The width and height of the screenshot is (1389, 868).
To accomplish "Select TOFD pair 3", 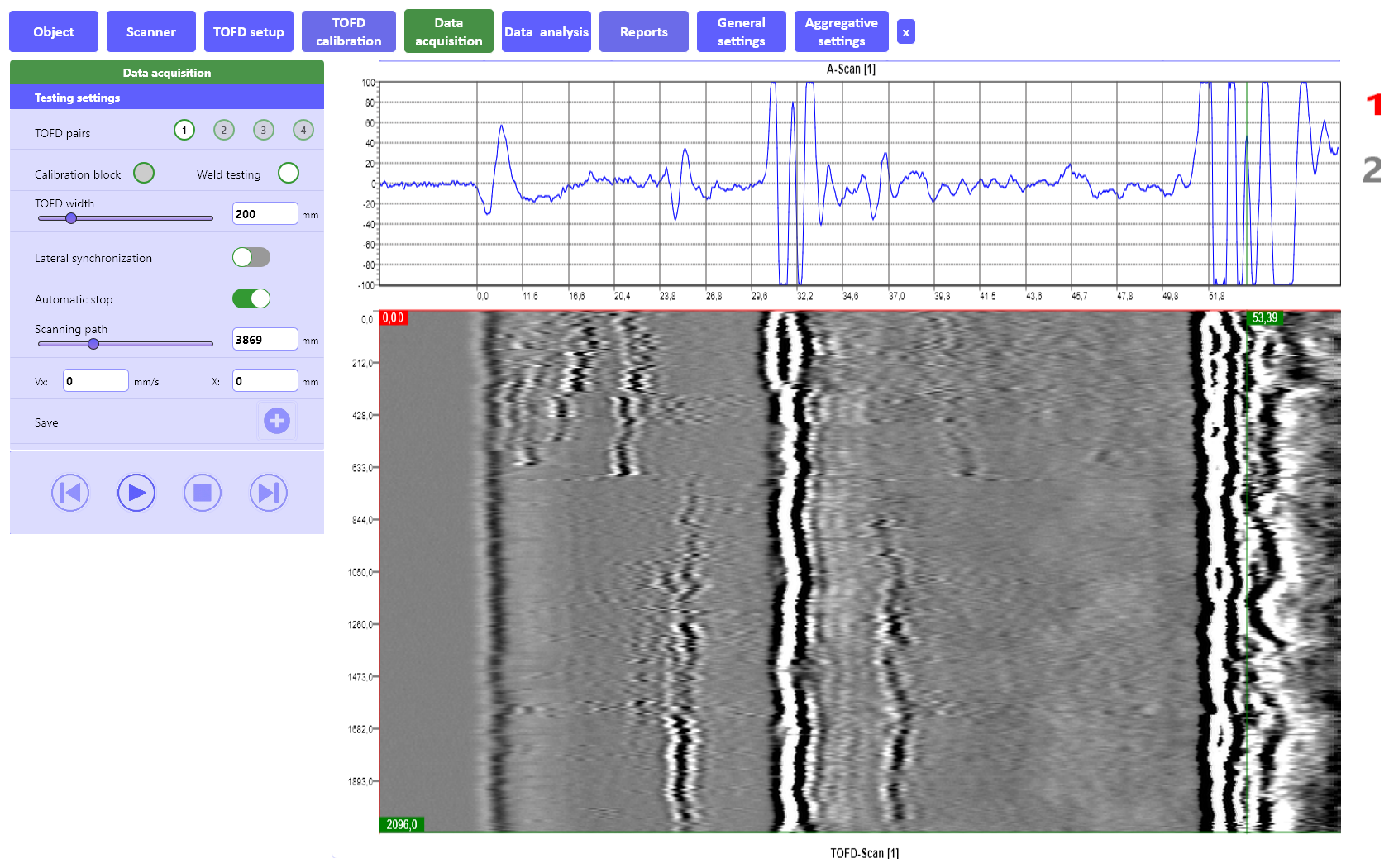I will pos(264,131).
